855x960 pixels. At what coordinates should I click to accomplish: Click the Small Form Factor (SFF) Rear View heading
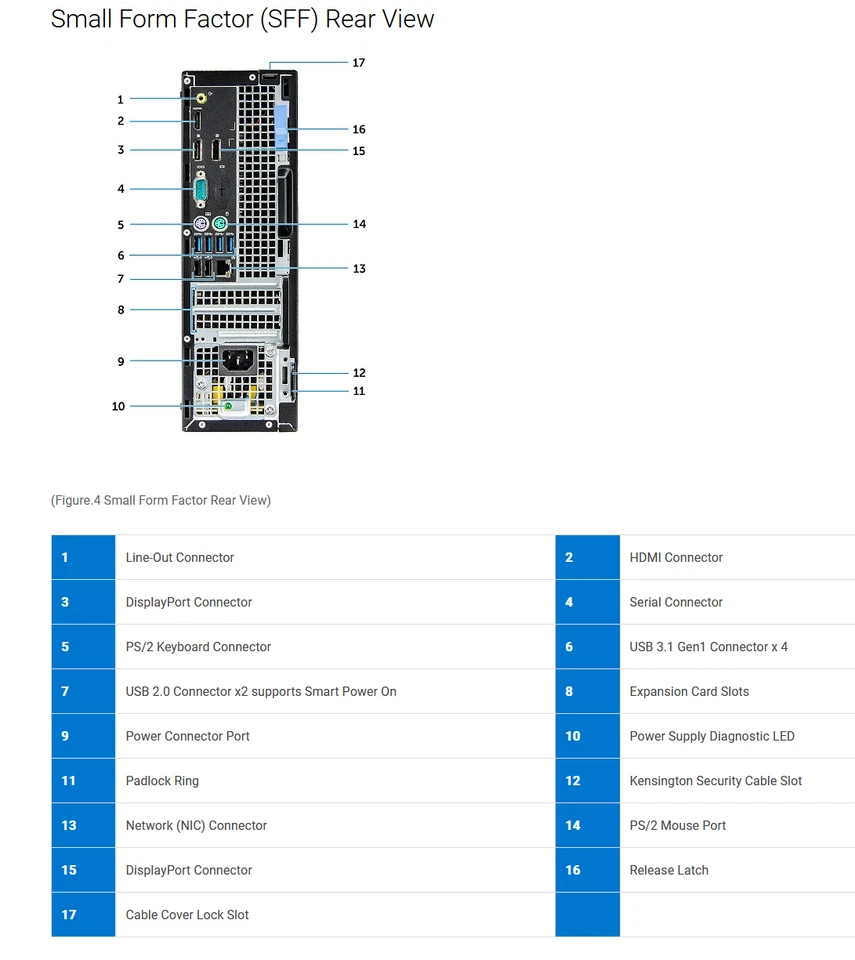[242, 19]
